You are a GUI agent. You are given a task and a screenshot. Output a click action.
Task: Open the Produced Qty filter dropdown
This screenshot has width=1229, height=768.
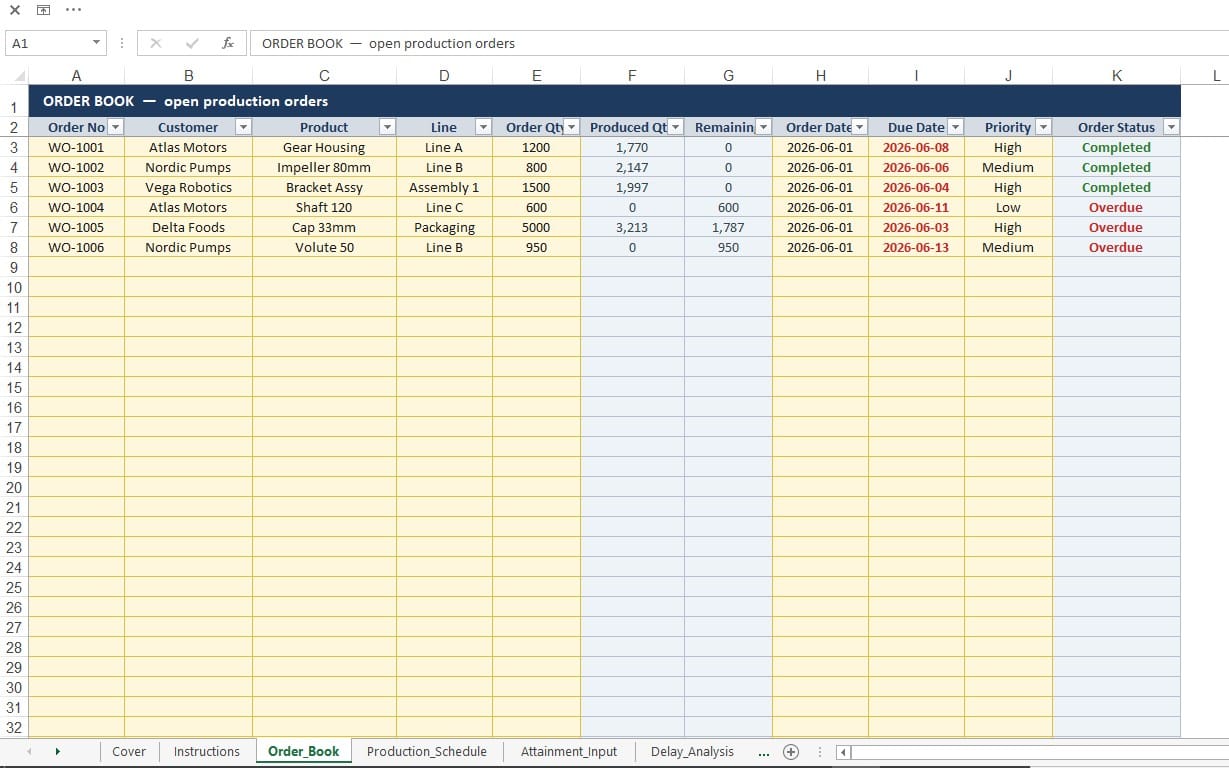pos(675,127)
